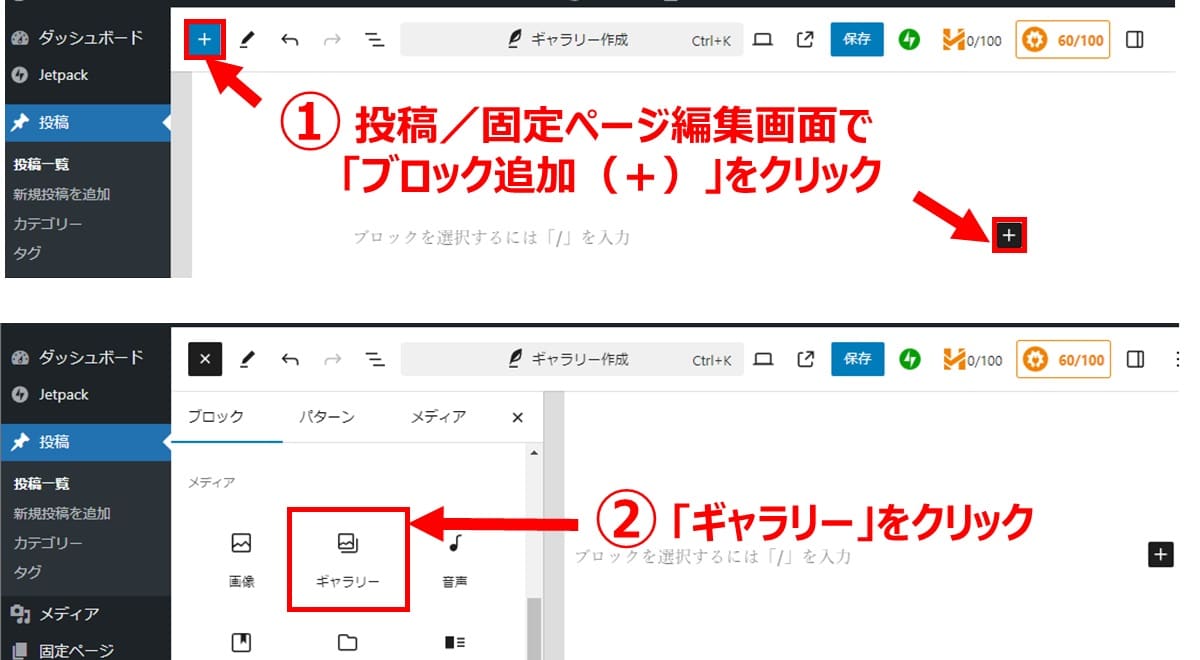1200x660 pixels.
Task: Toggle document overview in the upper toolbar
Action: point(374,40)
